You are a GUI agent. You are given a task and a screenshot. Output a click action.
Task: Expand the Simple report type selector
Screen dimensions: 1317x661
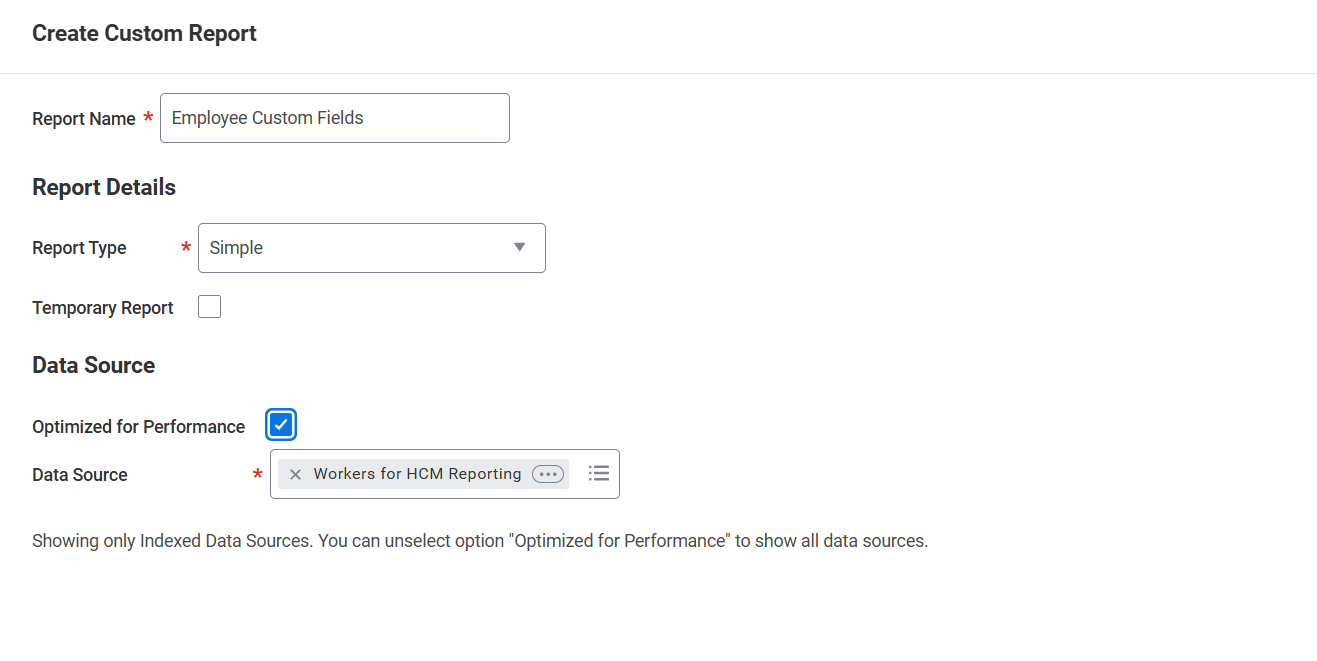click(x=371, y=247)
